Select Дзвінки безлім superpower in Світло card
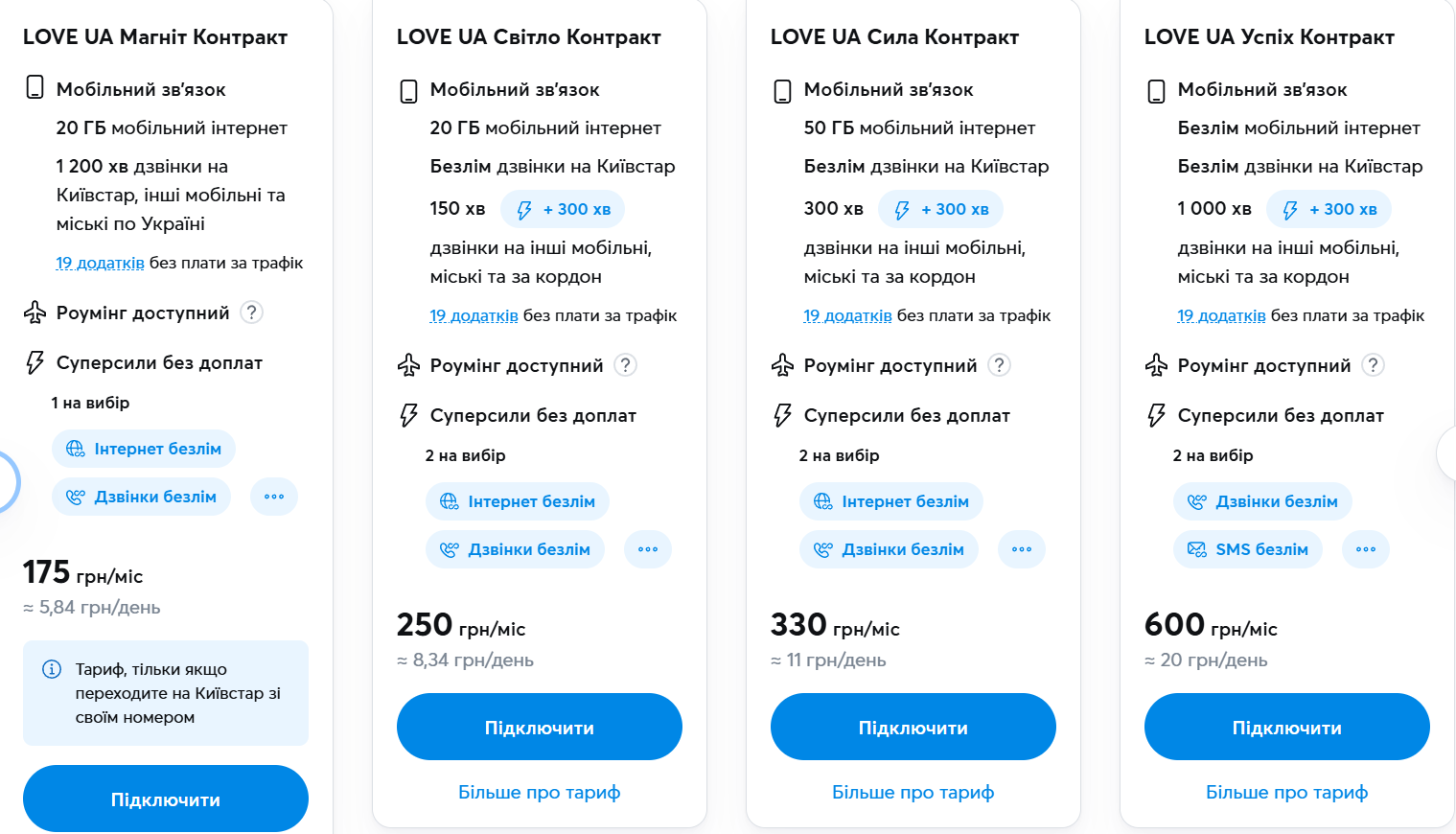The image size is (1456, 834). (516, 549)
